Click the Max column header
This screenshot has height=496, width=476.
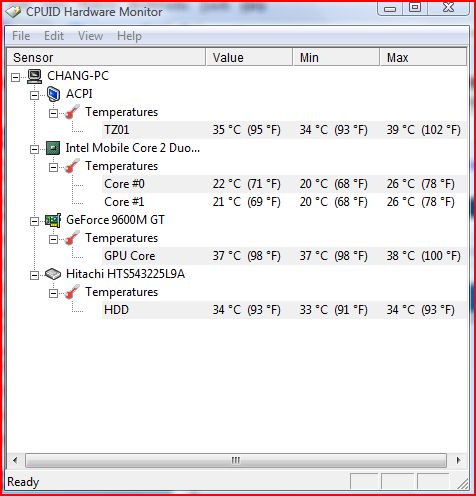(x=423, y=57)
